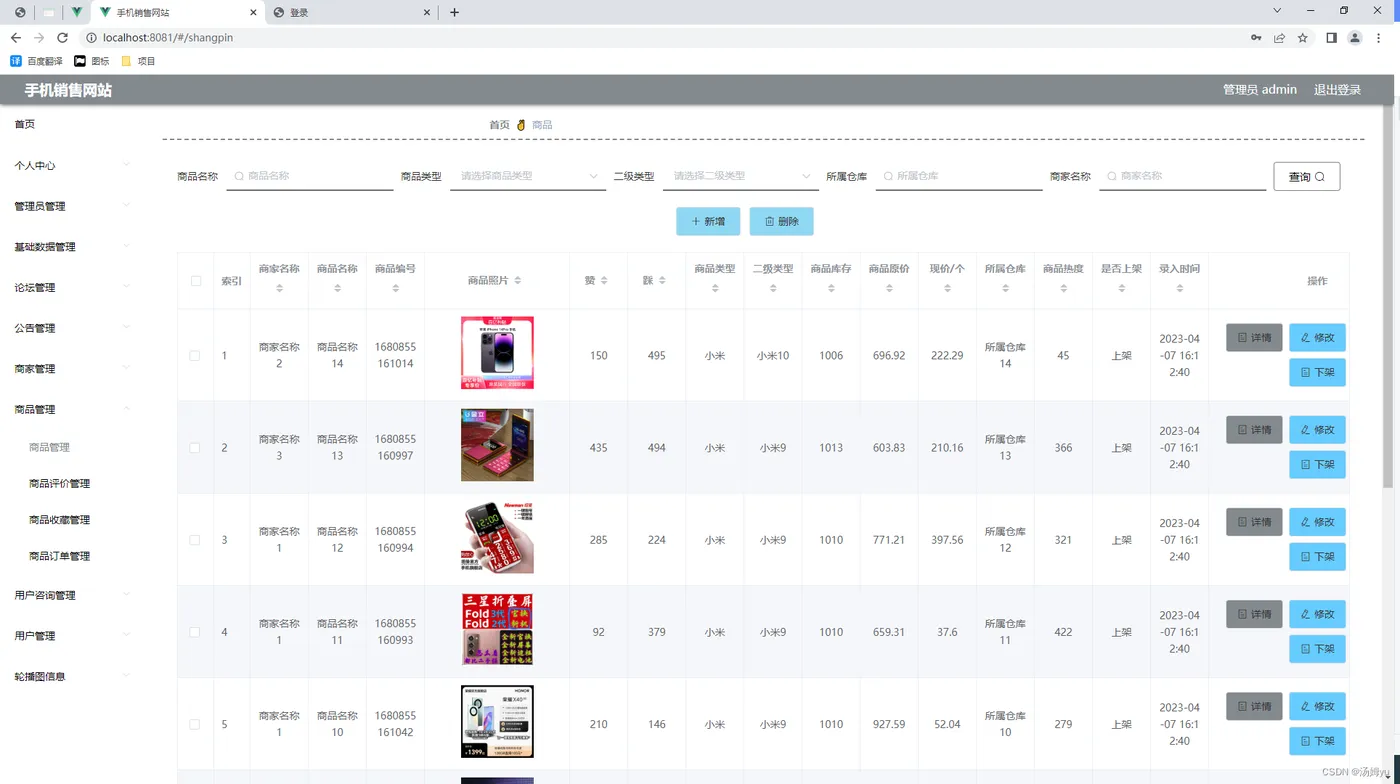The image size is (1400, 784).
Task: Expand the 商家管理 sidebar menu
Action: [72, 369]
